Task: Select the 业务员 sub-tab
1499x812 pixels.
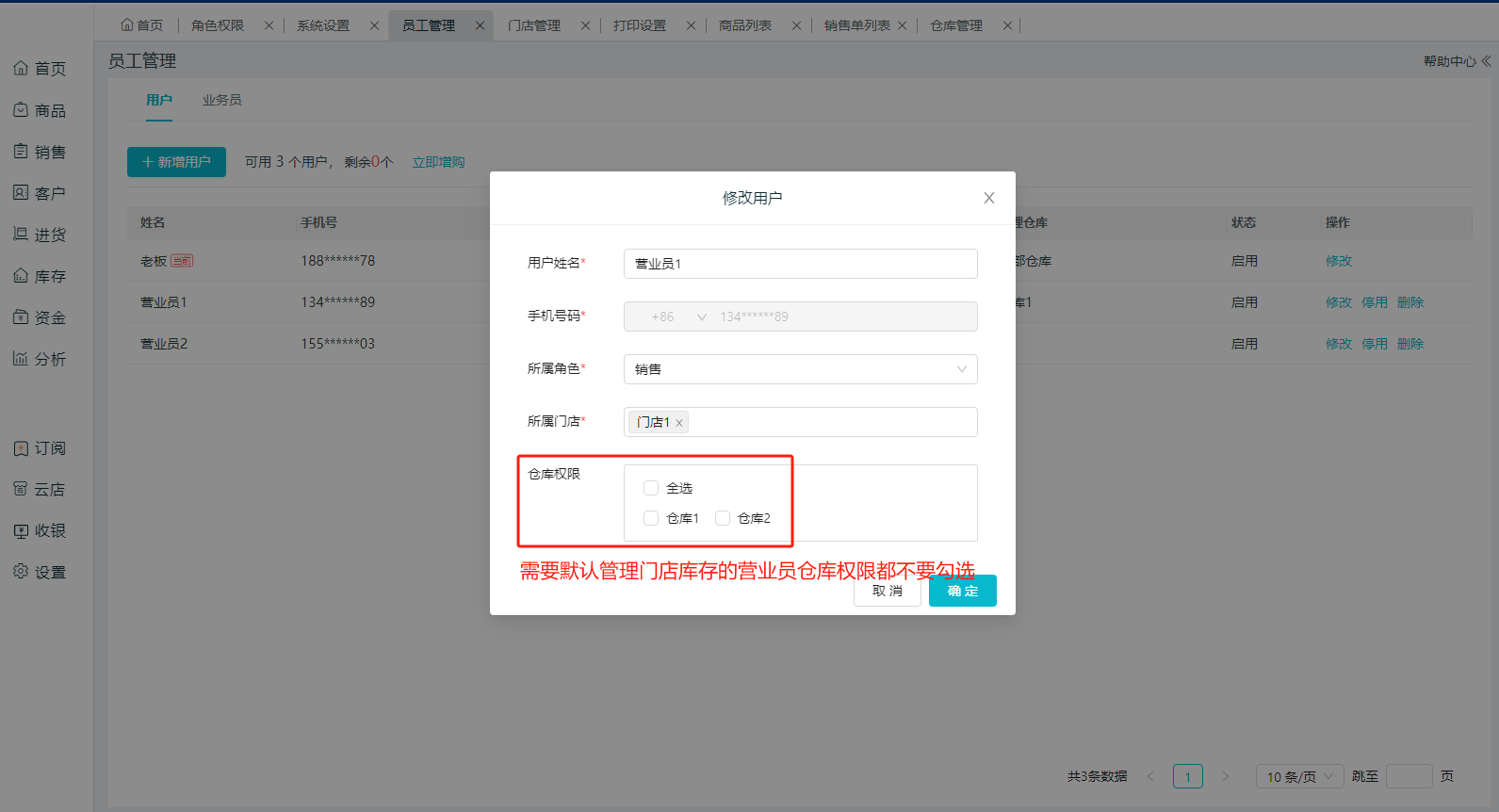Action: click(222, 100)
